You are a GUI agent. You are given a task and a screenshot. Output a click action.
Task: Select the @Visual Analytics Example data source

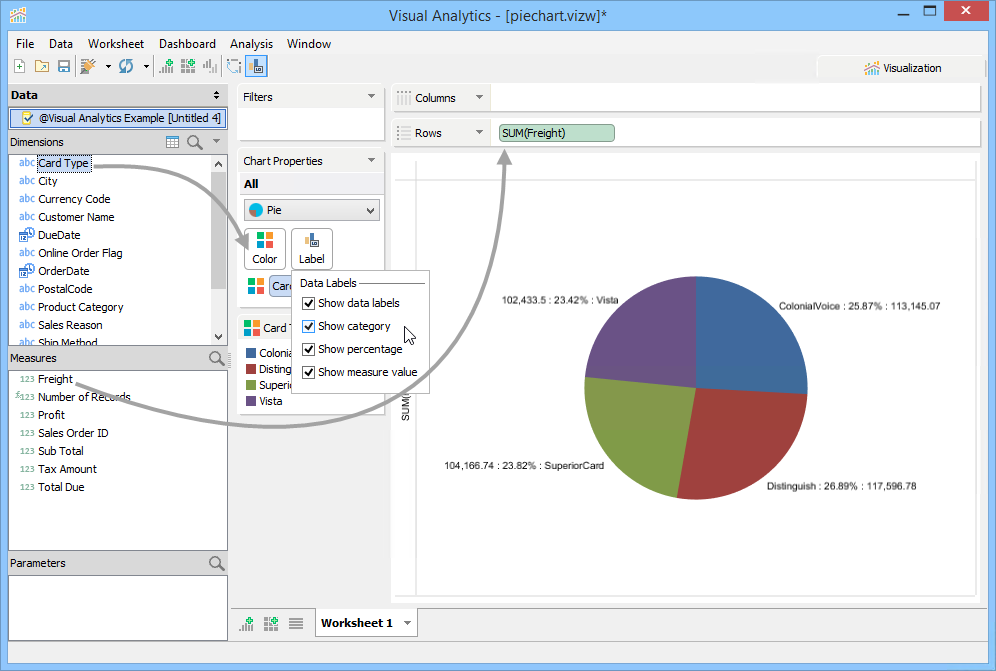(118, 118)
